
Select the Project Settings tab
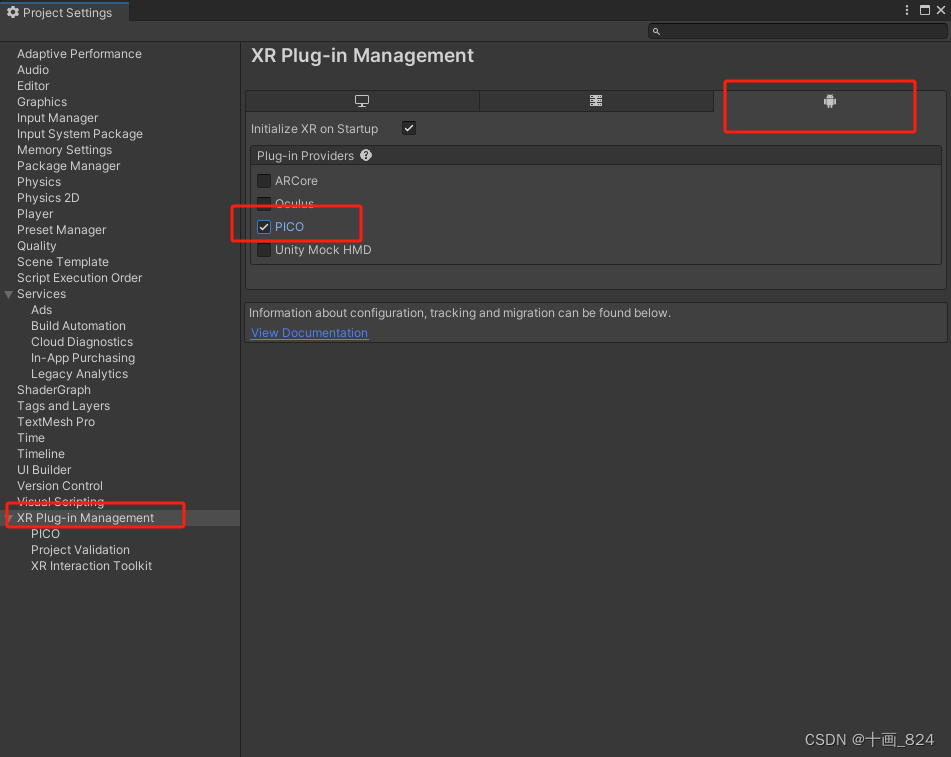(x=64, y=12)
